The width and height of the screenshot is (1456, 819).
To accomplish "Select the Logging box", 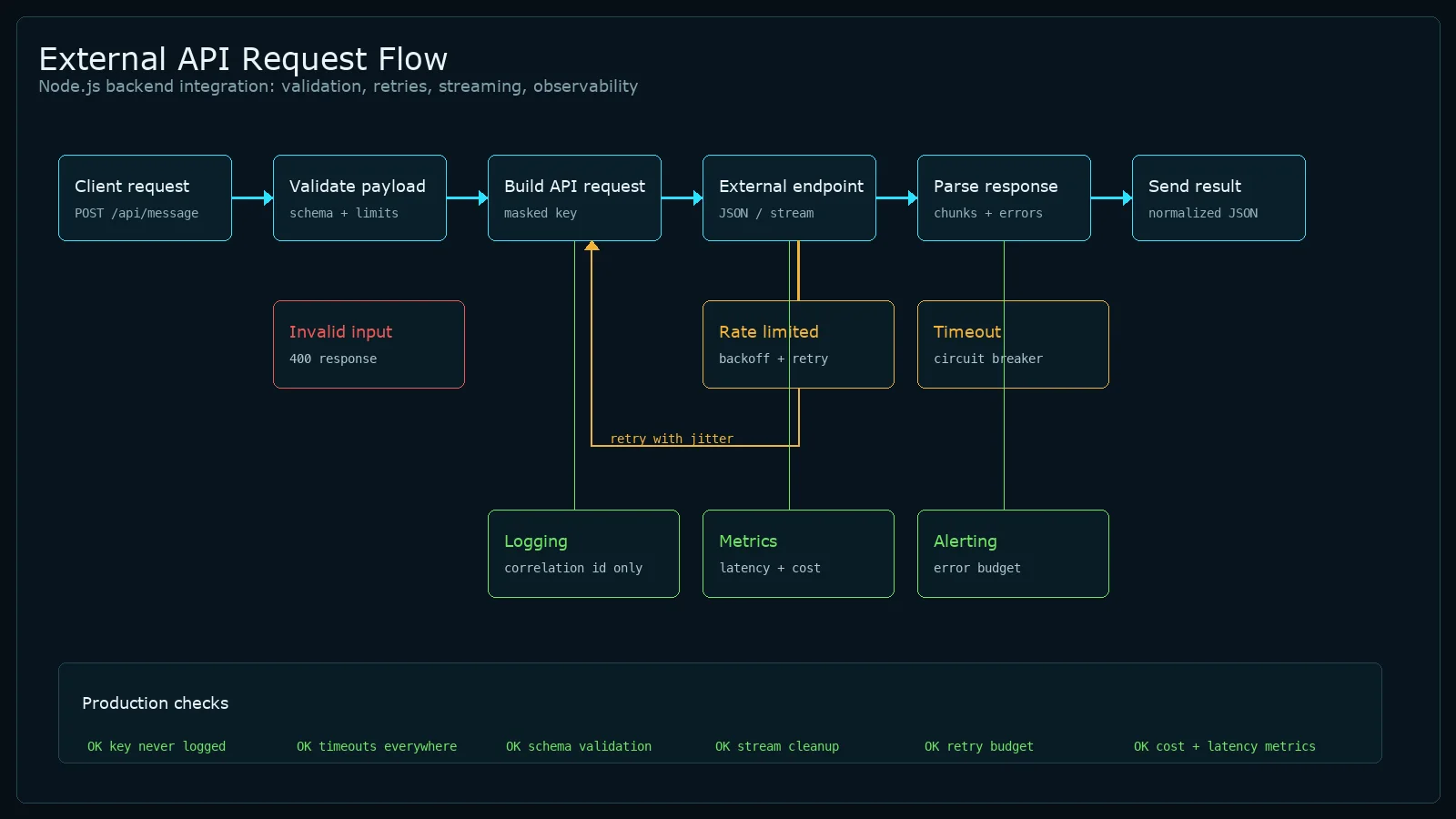I will pos(583,553).
